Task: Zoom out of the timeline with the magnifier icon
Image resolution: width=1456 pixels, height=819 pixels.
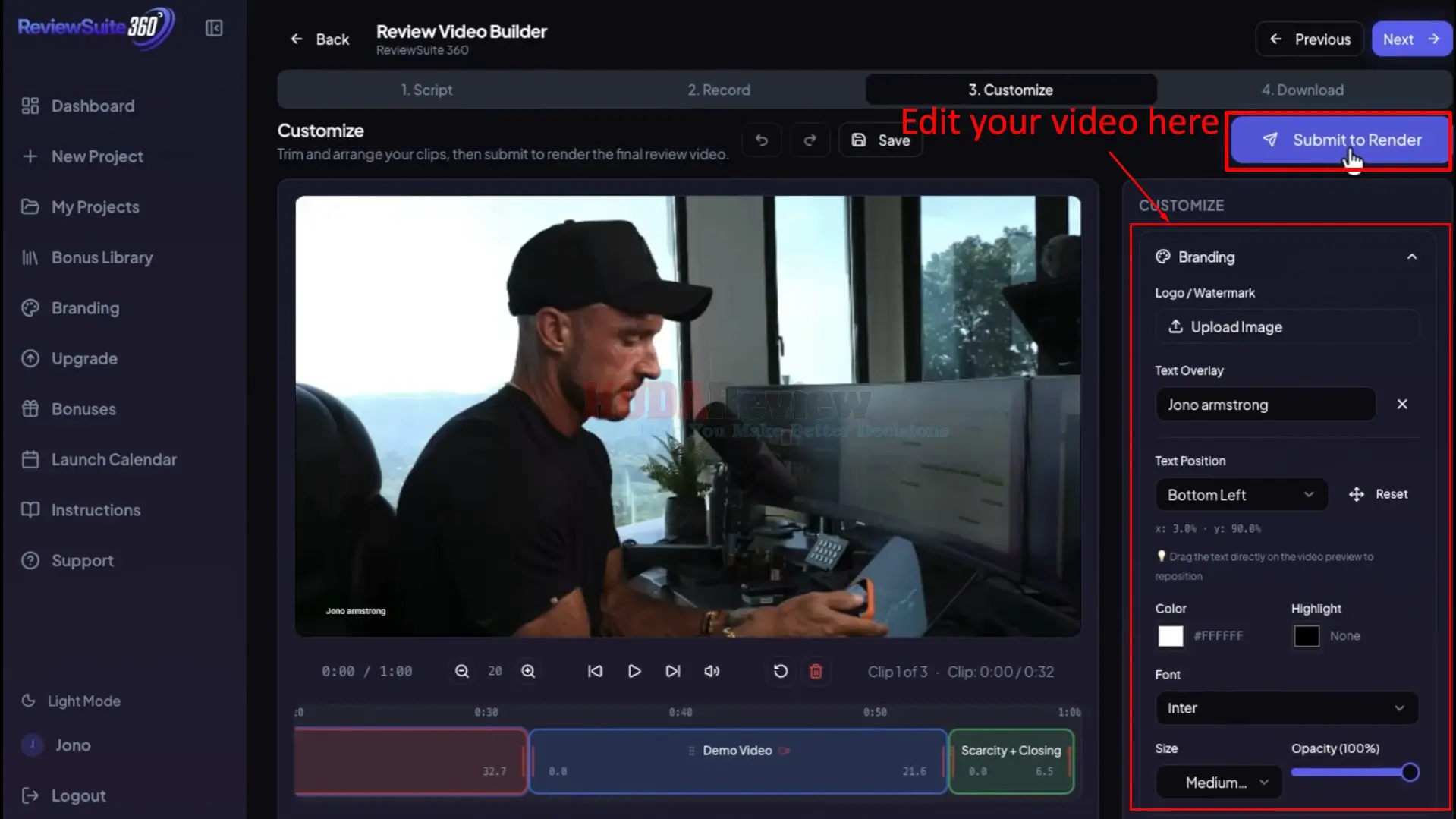Action: (461, 671)
